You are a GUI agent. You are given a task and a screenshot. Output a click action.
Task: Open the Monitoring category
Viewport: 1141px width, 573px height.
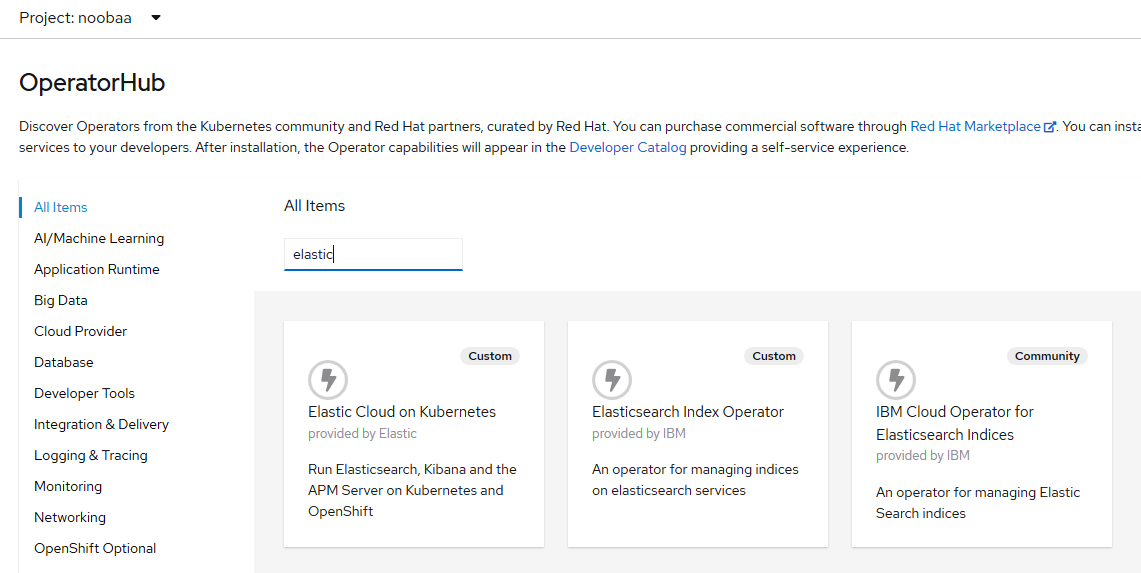click(x=68, y=486)
